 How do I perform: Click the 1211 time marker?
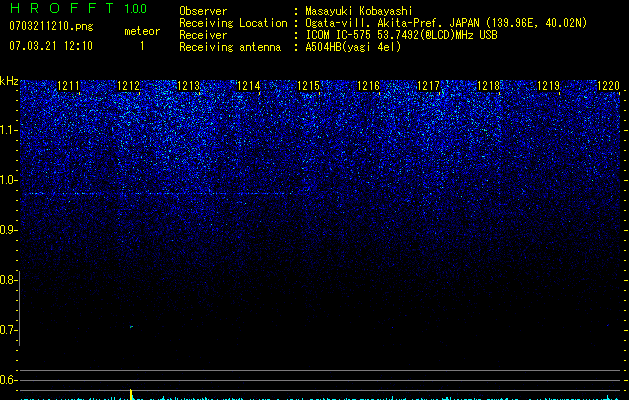[68, 86]
